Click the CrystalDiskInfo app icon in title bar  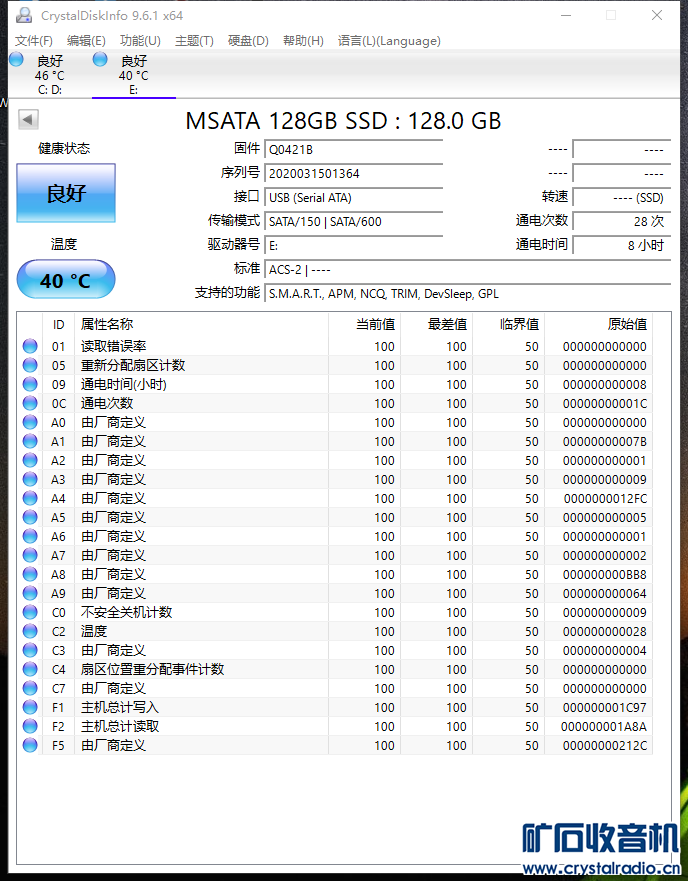[22, 16]
